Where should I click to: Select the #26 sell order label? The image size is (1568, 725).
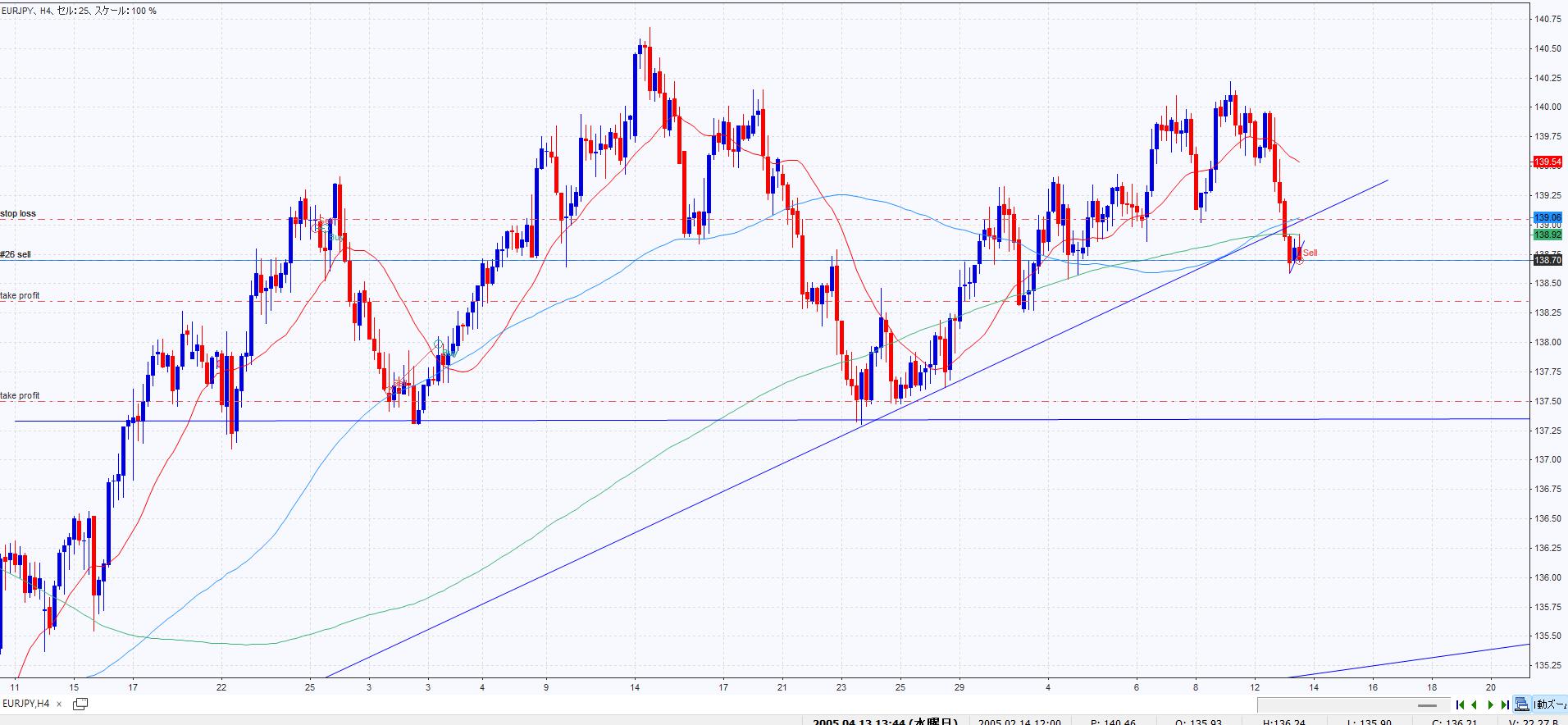click(16, 254)
